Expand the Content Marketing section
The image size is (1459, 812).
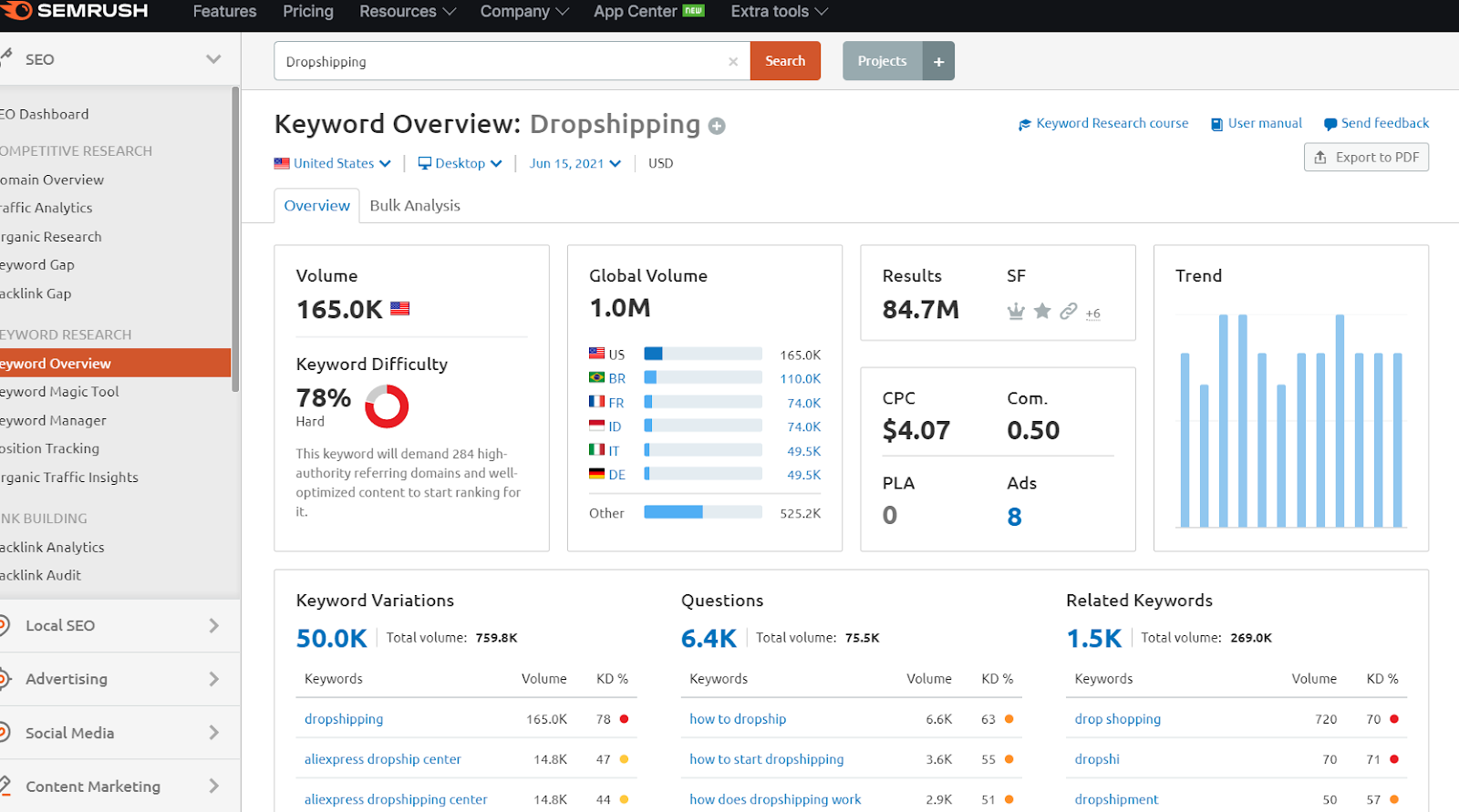[x=214, y=786]
